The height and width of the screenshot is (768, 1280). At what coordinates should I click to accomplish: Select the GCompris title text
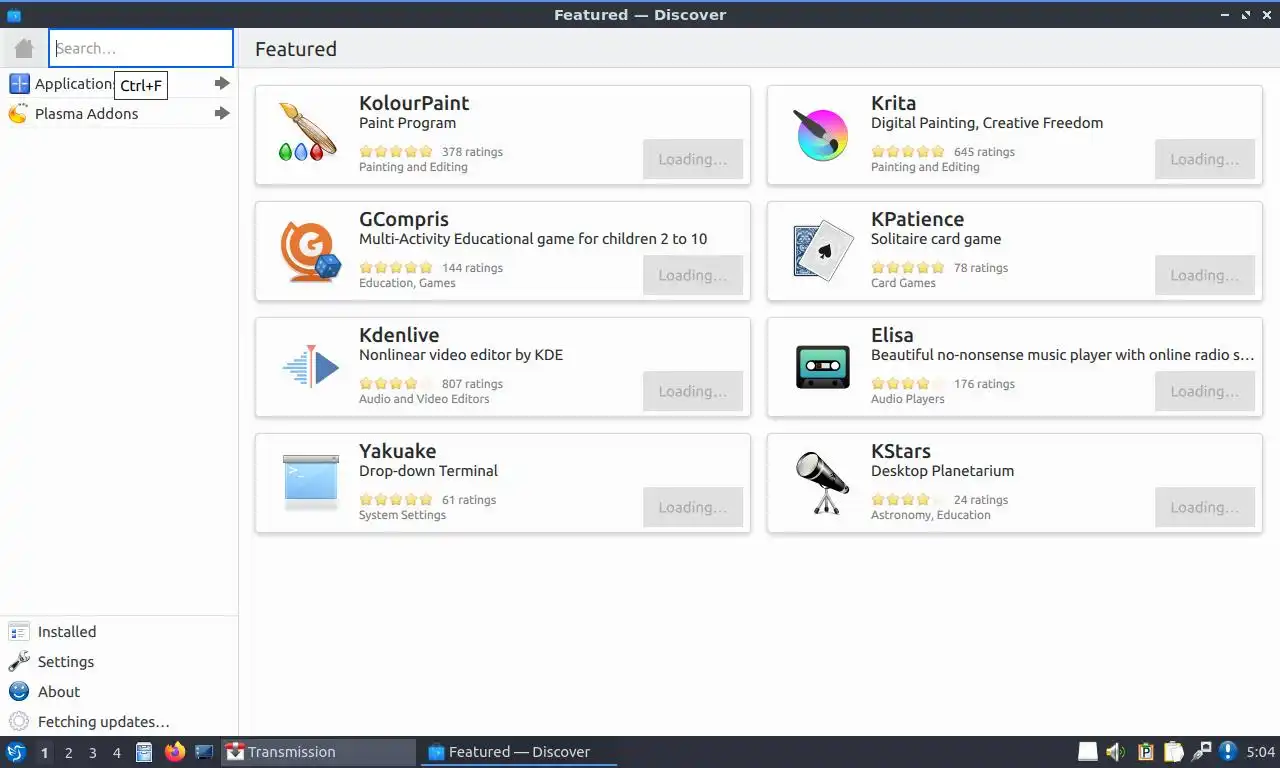coord(404,219)
